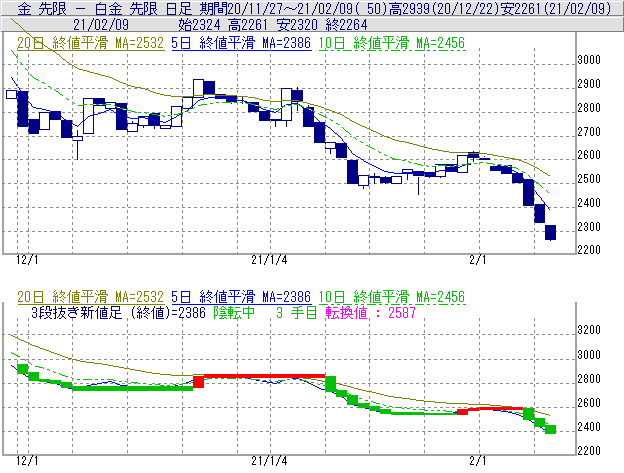
Task: Click the period low 安2261(21/02/09)
Action: point(556,8)
